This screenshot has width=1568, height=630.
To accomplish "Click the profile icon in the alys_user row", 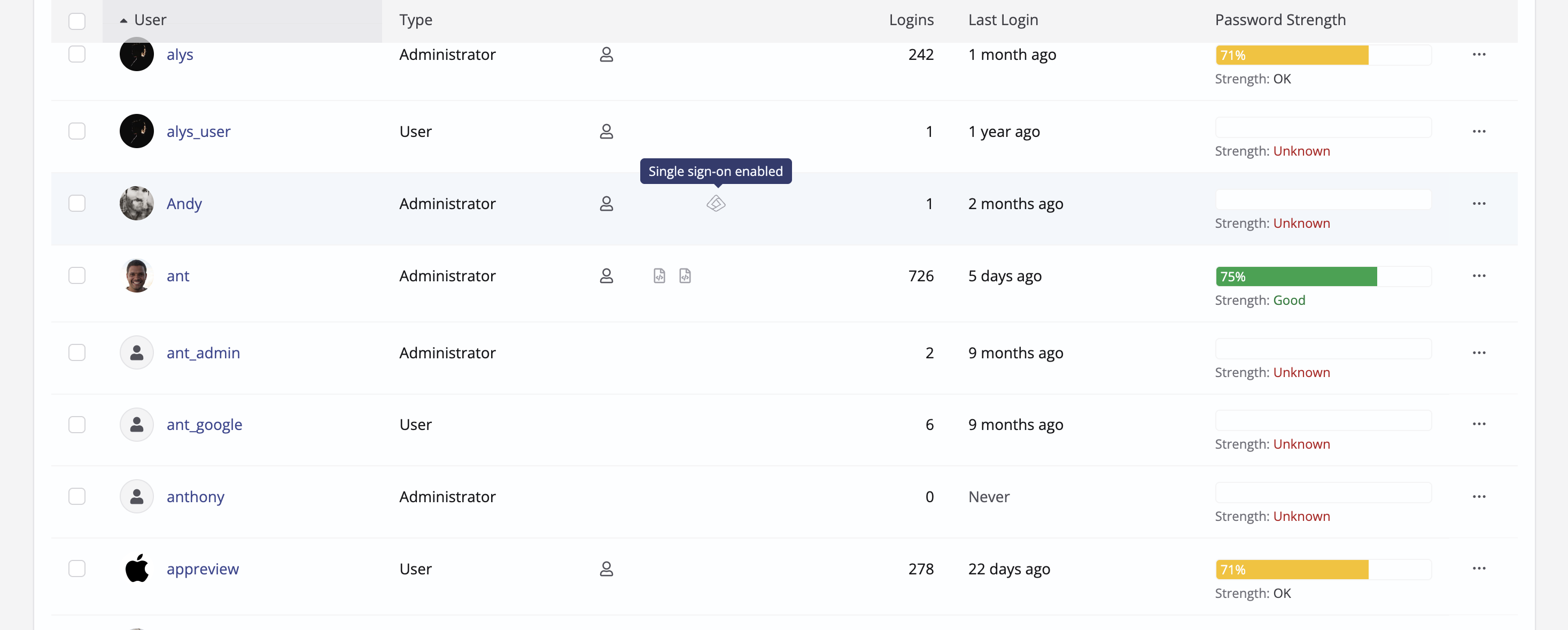I will click(x=606, y=131).
